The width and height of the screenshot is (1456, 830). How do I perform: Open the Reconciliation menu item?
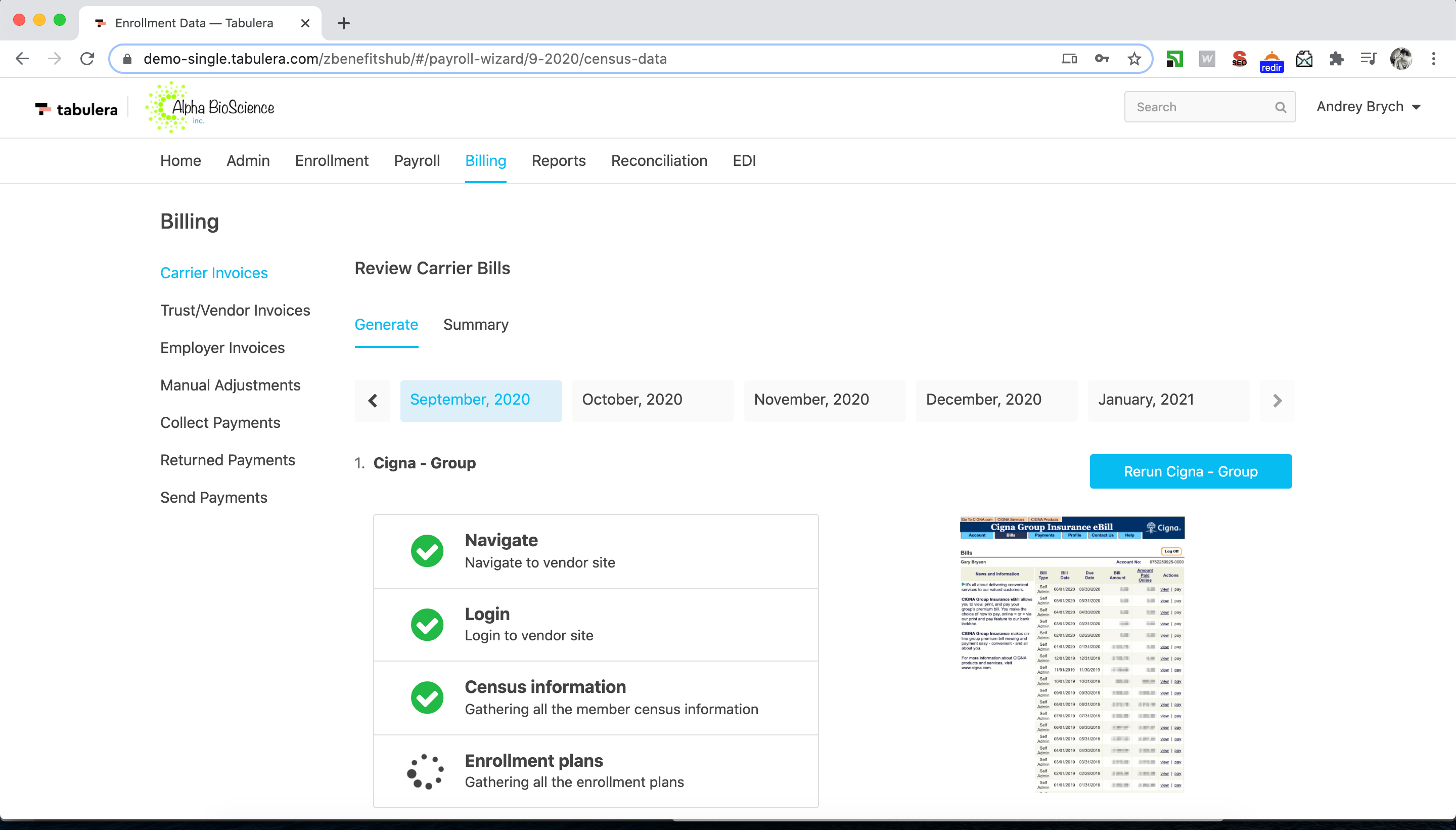(x=659, y=161)
